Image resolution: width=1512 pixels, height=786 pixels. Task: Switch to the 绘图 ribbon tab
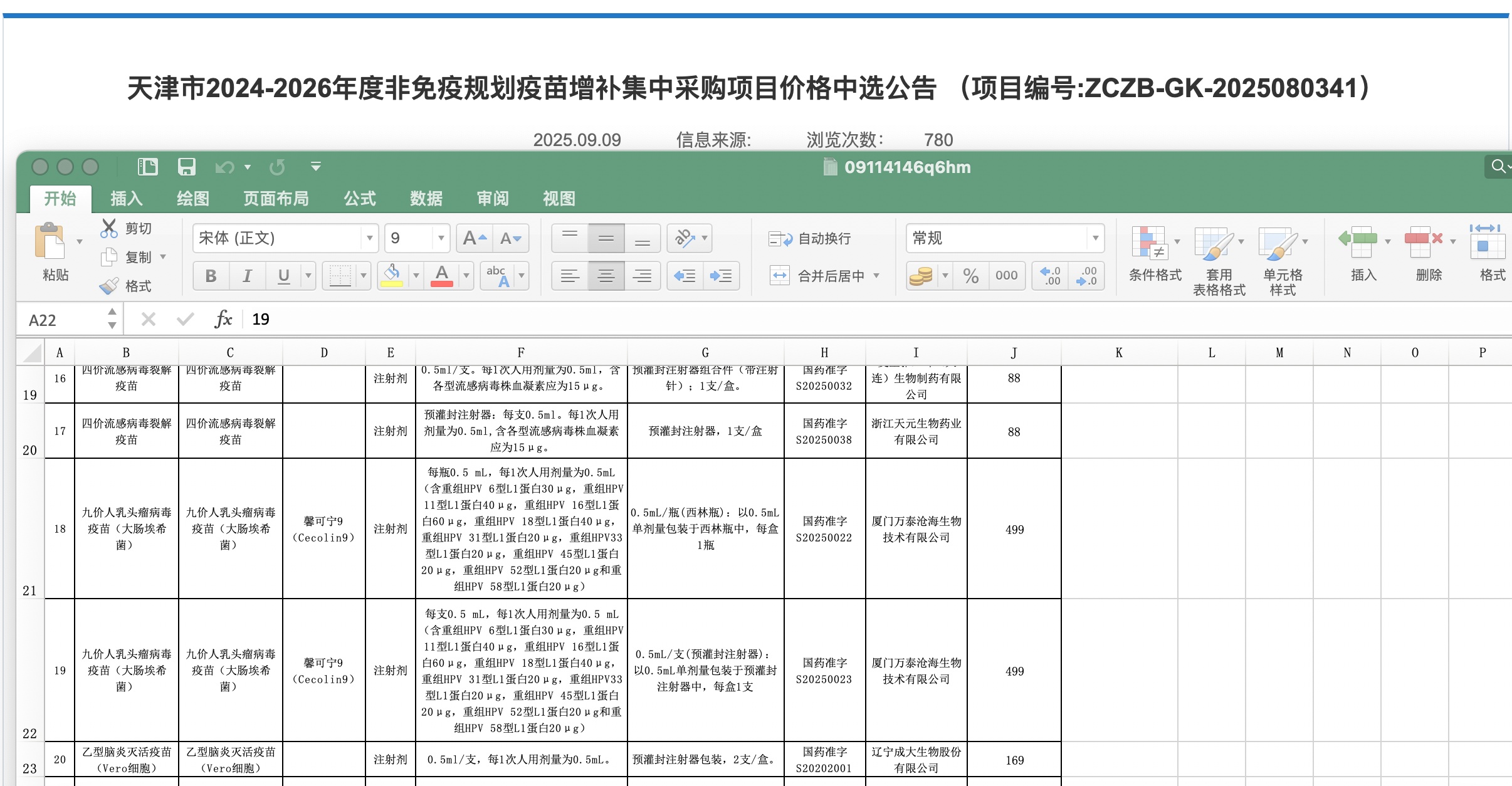pos(192,199)
